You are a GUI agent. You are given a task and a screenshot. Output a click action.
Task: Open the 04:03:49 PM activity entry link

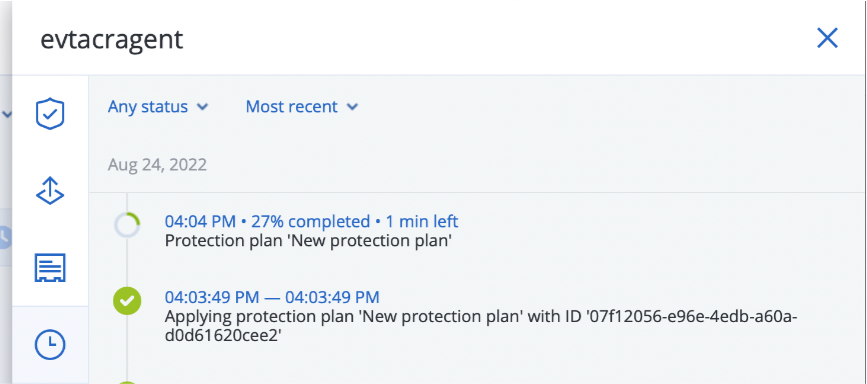pyautogui.click(x=272, y=297)
